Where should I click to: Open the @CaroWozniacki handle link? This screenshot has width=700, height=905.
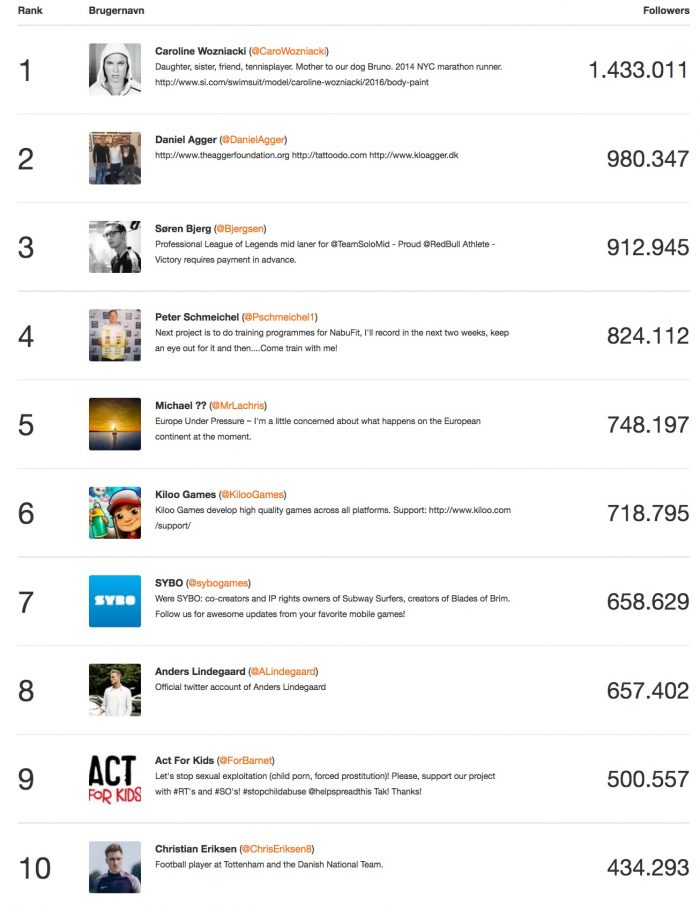[289, 51]
